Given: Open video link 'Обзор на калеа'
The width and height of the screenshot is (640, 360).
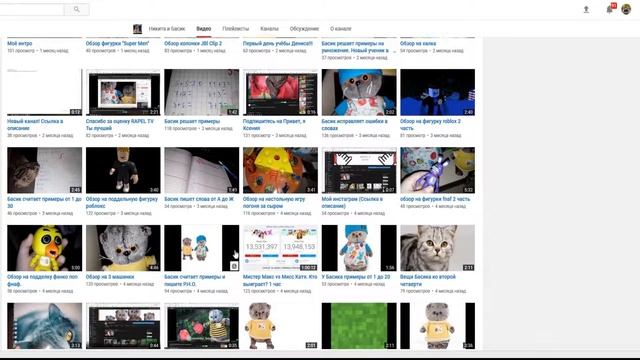Looking at the screenshot, I should [x=418, y=43].
